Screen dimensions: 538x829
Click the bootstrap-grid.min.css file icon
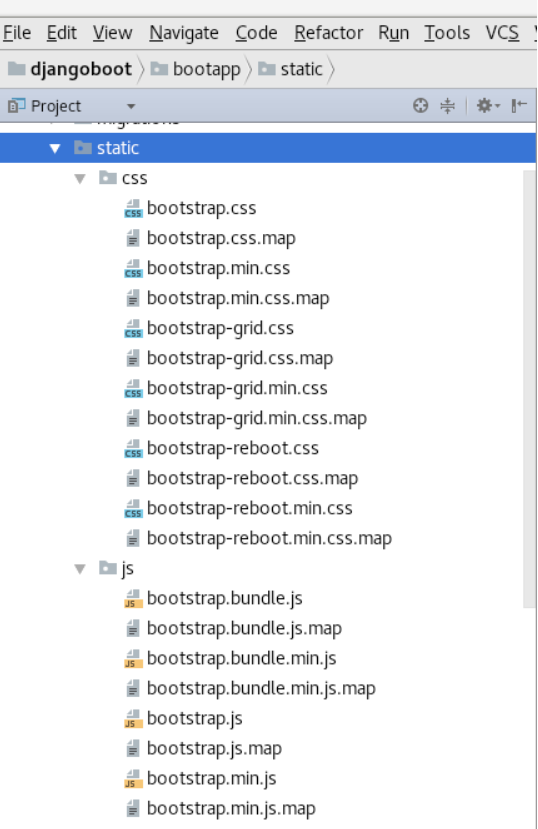(133, 389)
